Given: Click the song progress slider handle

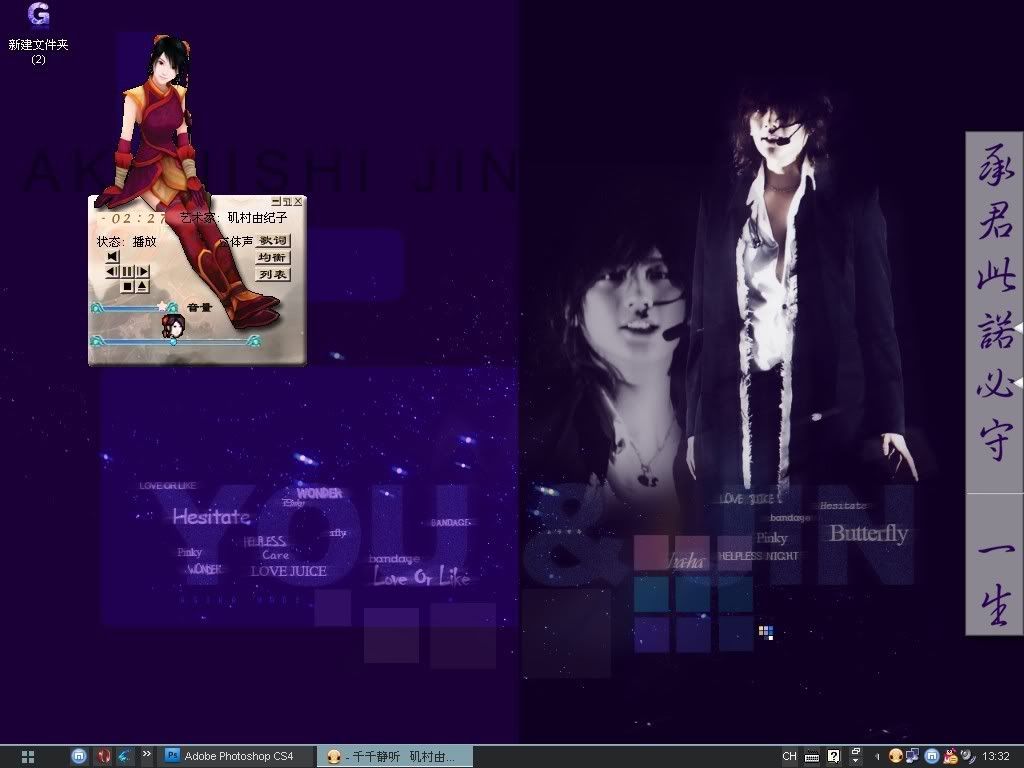Looking at the screenshot, I should tap(173, 341).
